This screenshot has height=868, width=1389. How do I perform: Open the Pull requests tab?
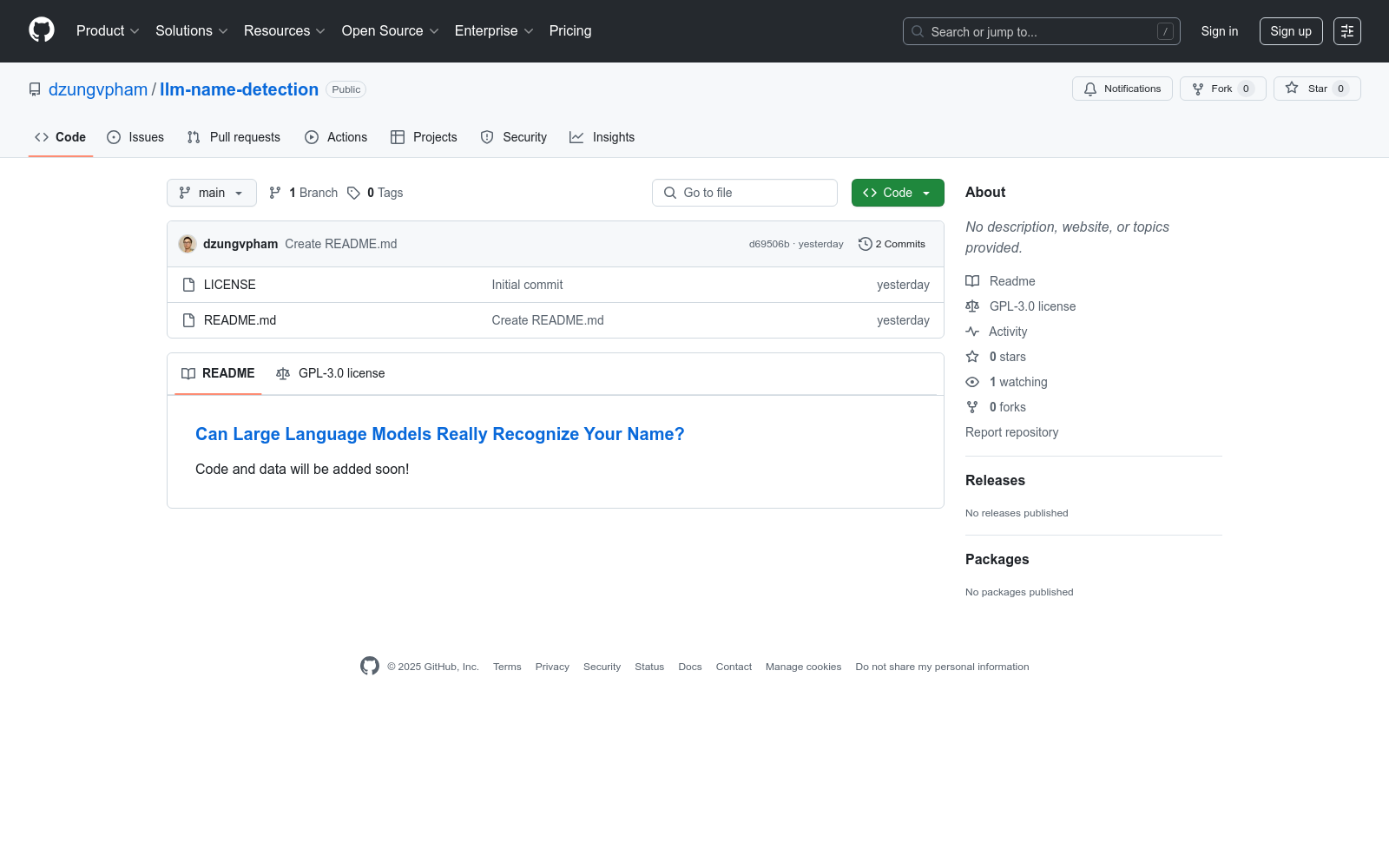coord(234,137)
